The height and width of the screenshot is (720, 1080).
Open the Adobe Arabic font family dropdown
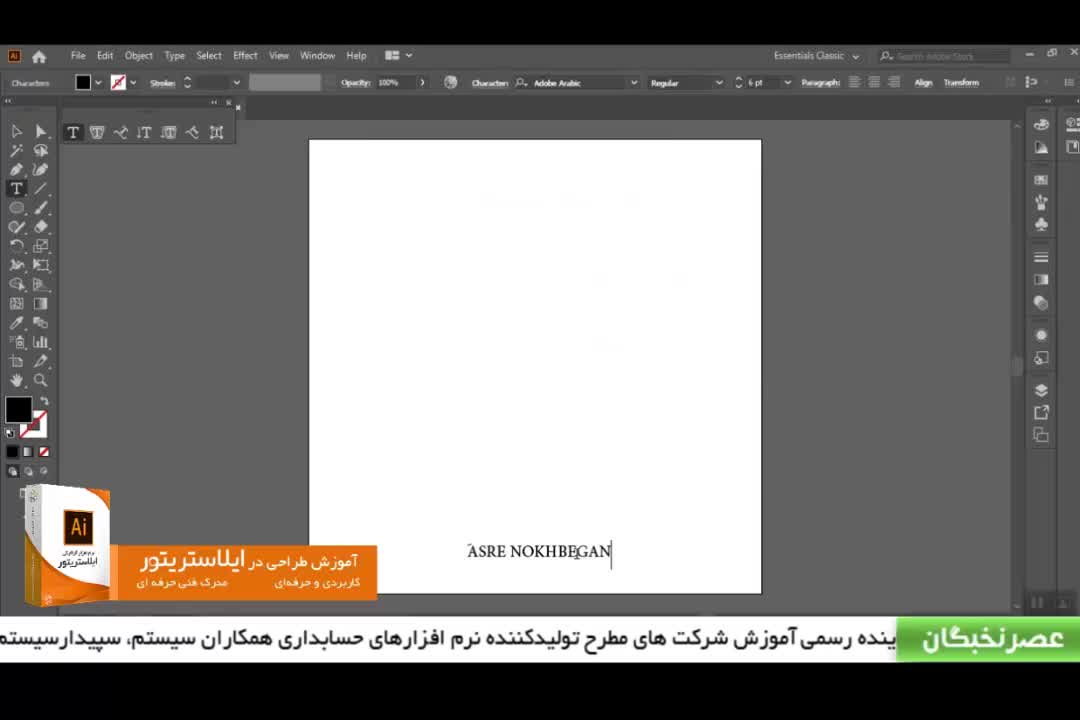(633, 83)
